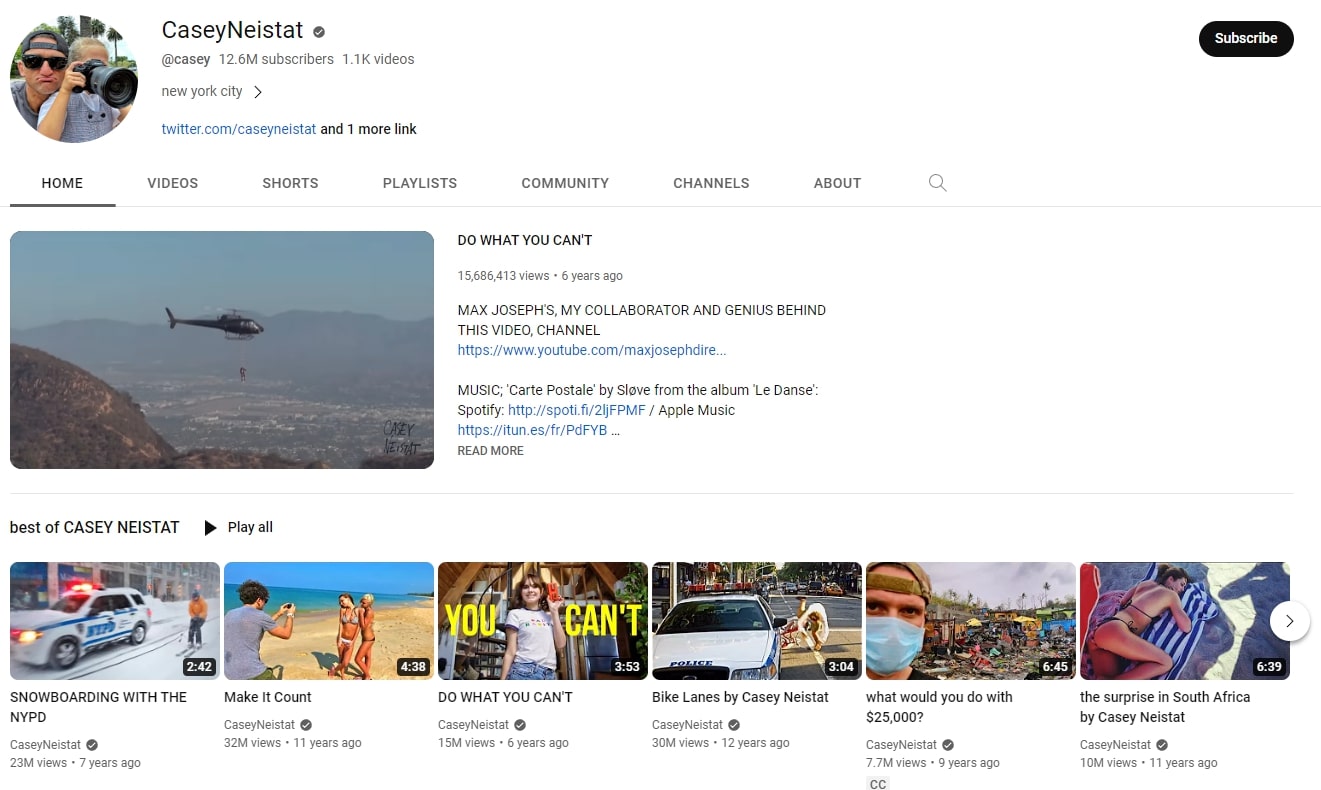
Task: Click CaseyNeistat channel name under Bike Lanes
Action: click(688, 725)
